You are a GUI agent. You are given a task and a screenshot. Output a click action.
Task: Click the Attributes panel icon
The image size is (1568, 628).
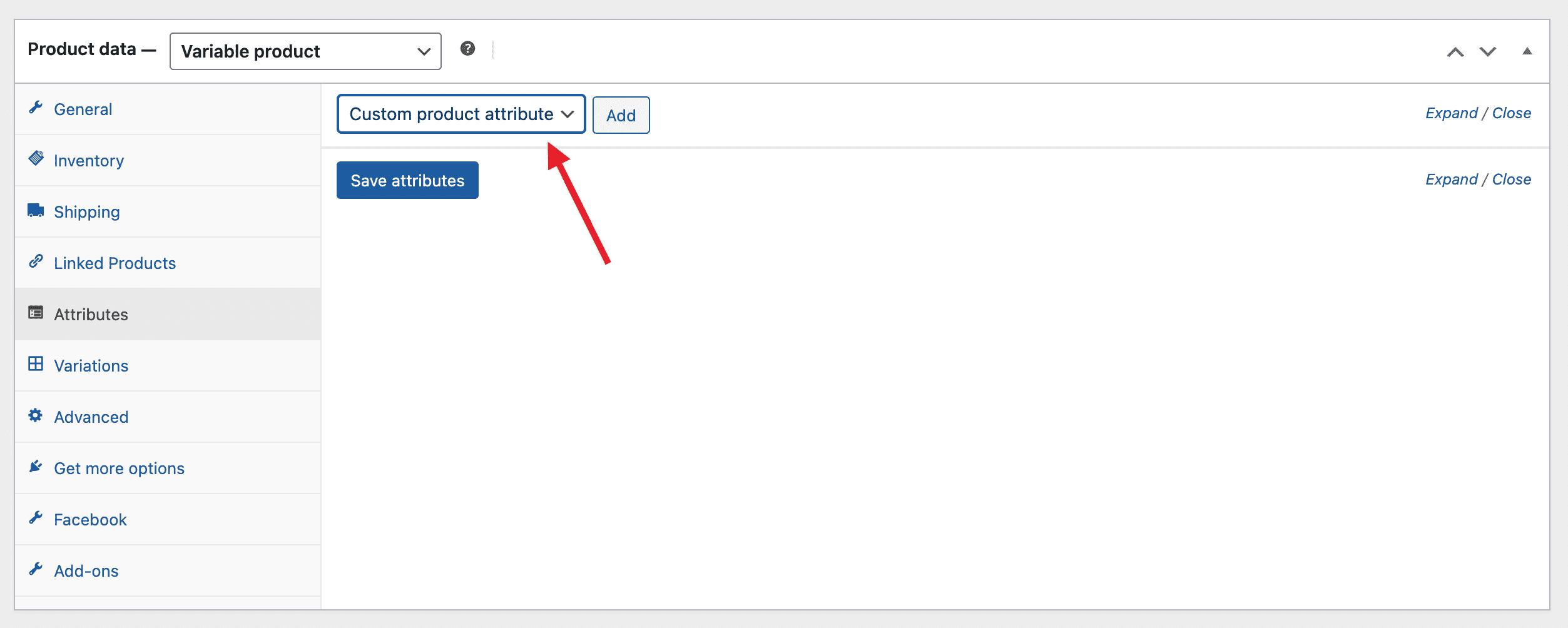click(x=36, y=313)
